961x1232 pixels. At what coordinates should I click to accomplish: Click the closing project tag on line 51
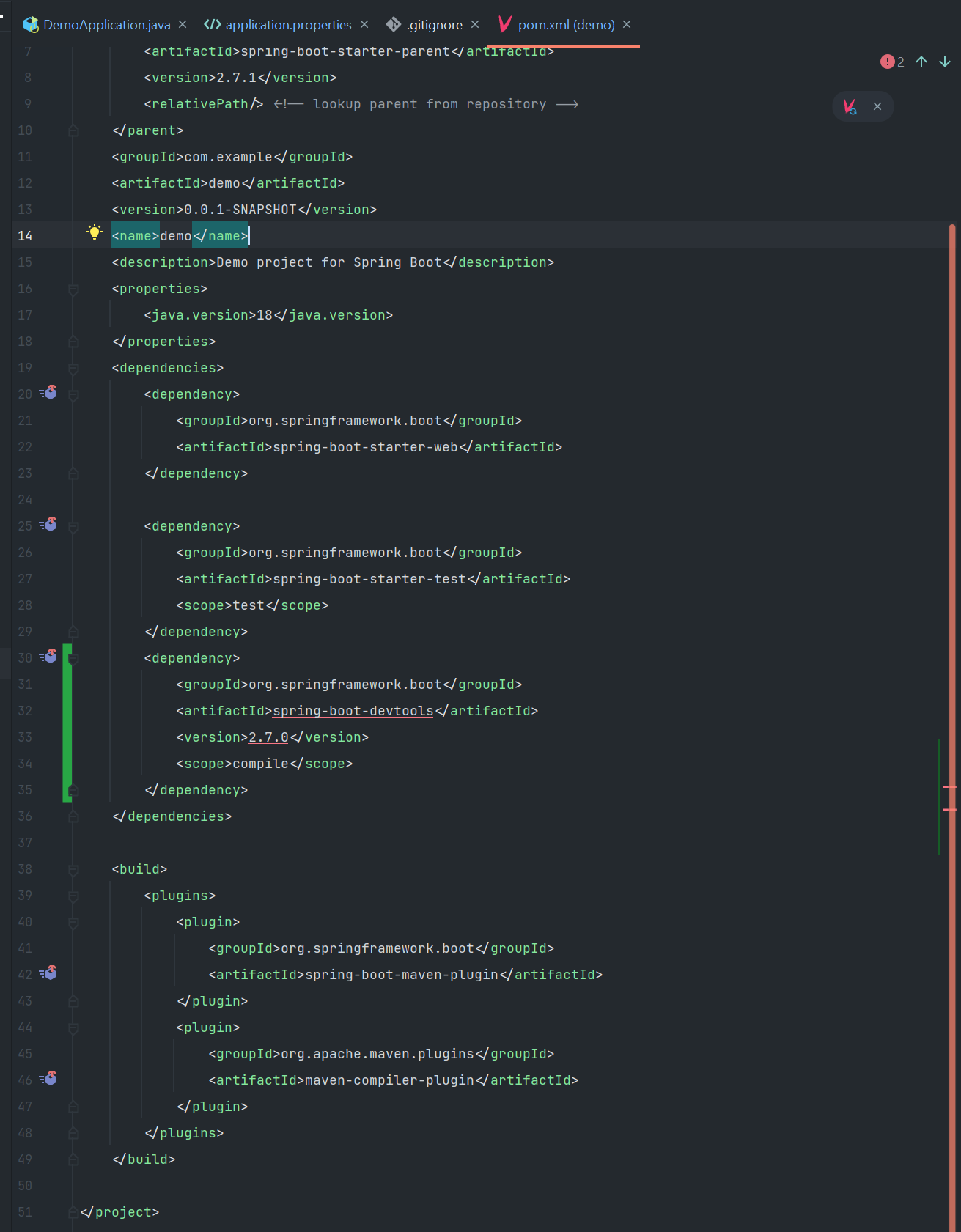click(119, 1212)
